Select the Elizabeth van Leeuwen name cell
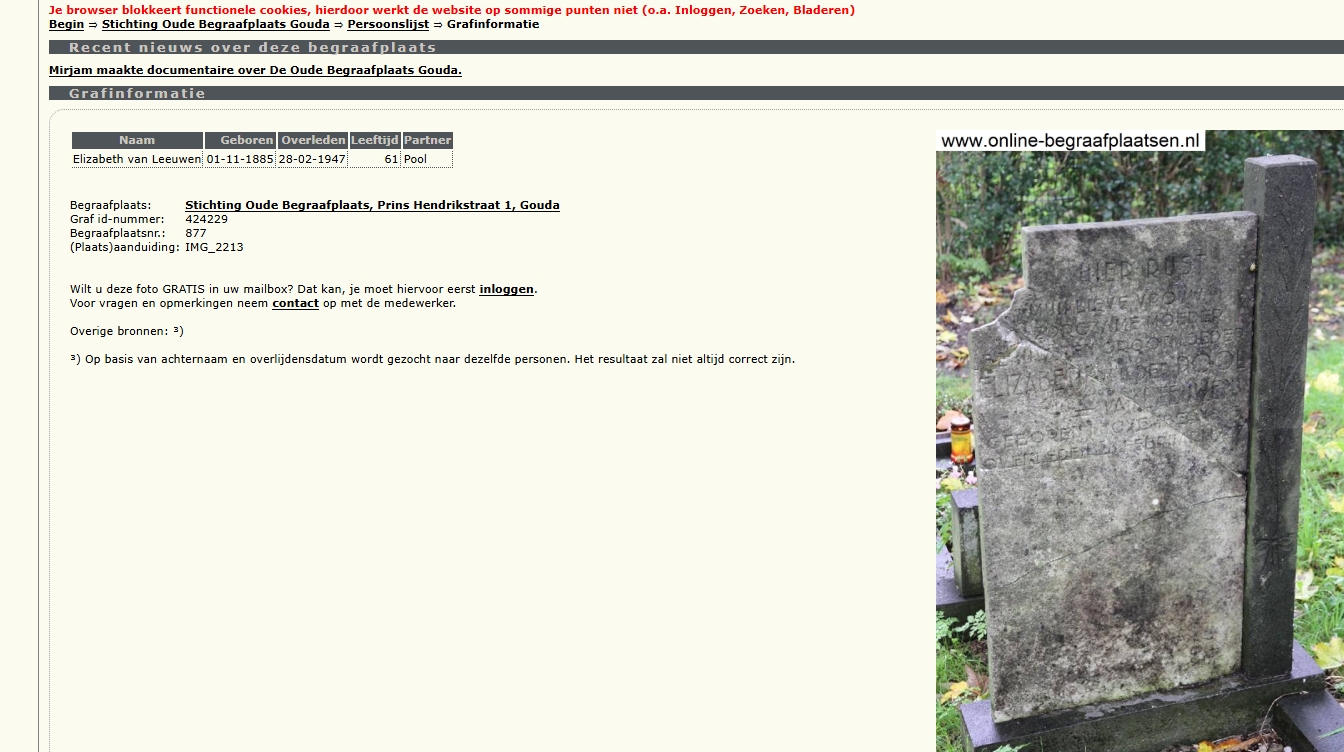This screenshot has width=1344, height=752. pyautogui.click(x=137, y=159)
